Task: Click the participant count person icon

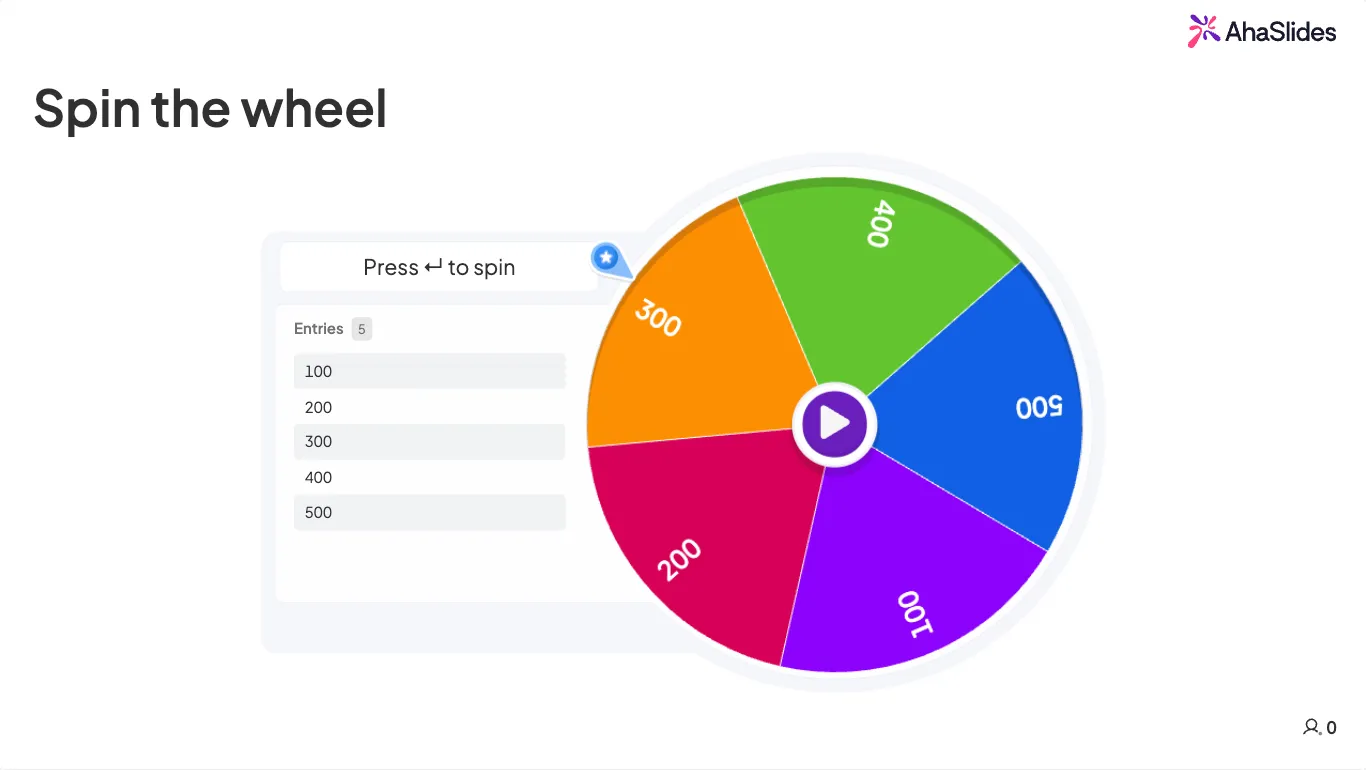Action: coord(1311,727)
